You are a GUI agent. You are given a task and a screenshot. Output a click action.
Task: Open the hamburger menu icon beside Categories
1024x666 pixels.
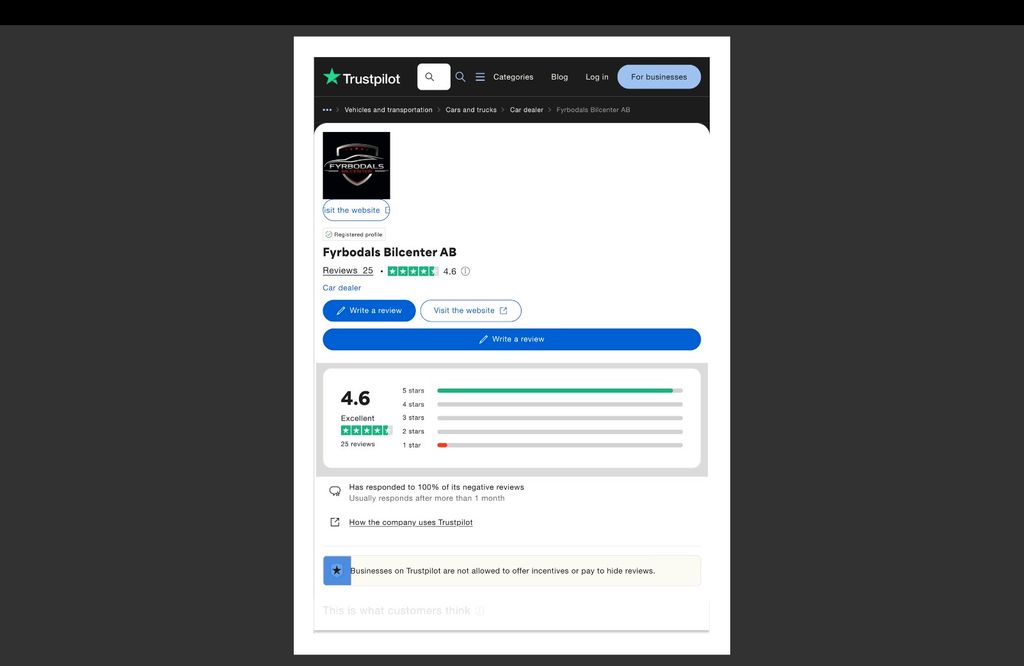(480, 77)
